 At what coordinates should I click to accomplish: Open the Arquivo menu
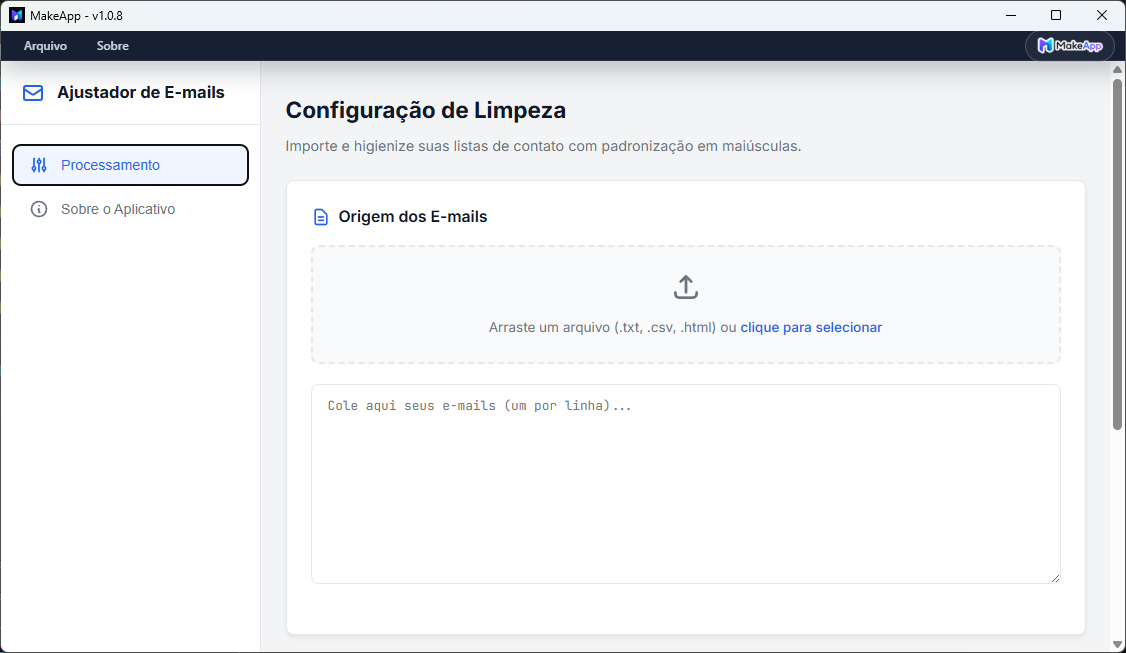[45, 46]
